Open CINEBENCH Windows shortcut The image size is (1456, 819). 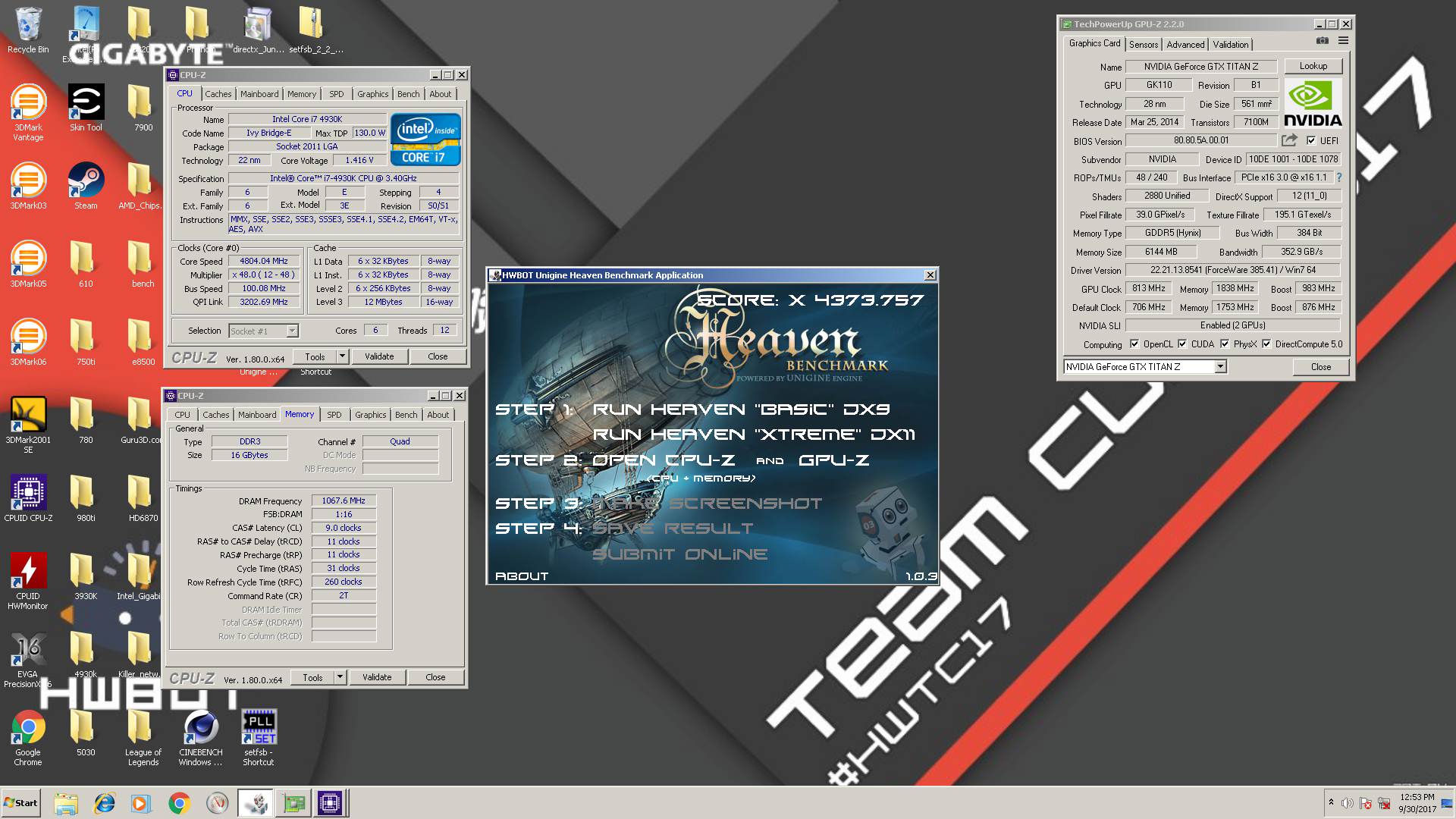(x=201, y=736)
